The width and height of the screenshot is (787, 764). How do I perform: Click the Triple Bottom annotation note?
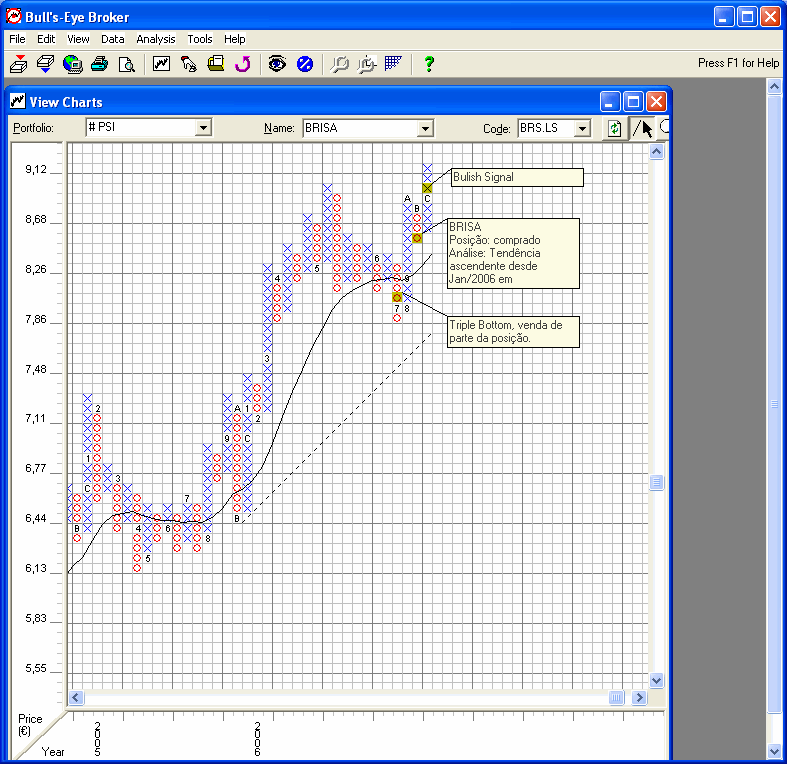tap(513, 331)
